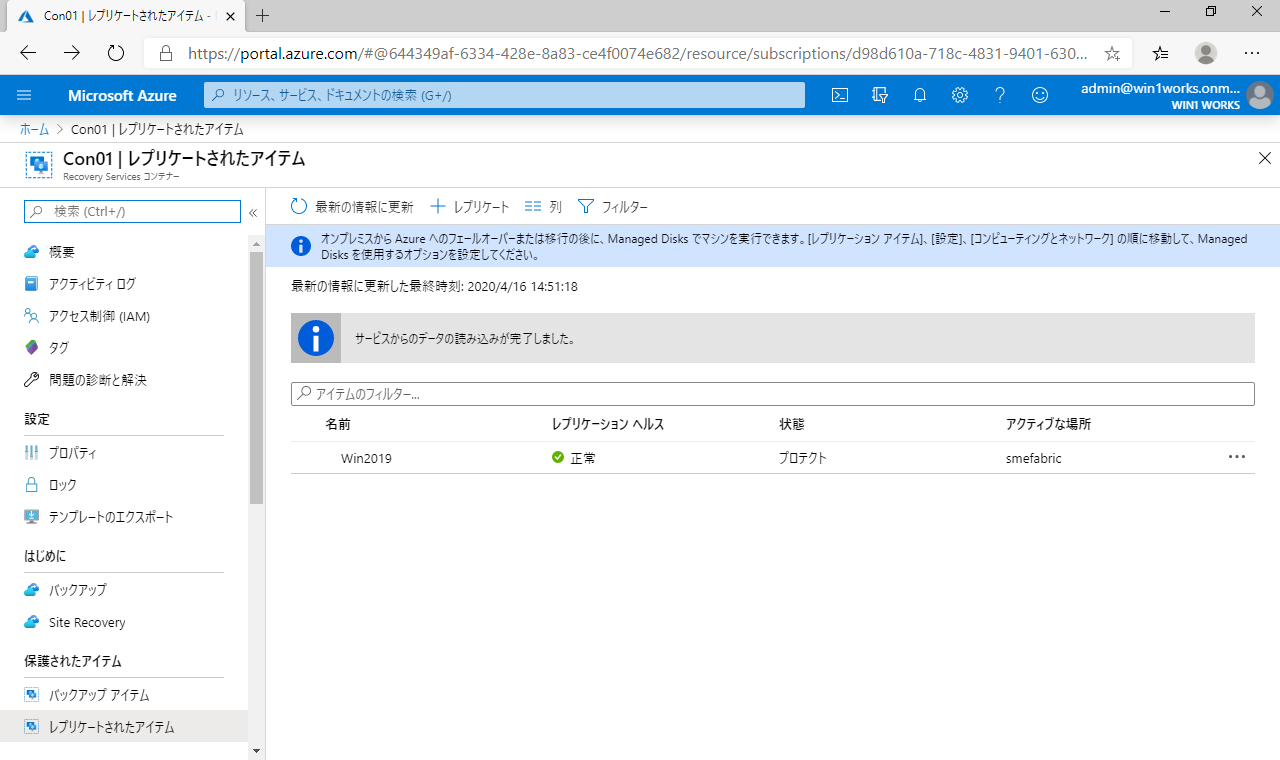Focus the left menu 検索 (Ctrl+/) box

coord(132,211)
